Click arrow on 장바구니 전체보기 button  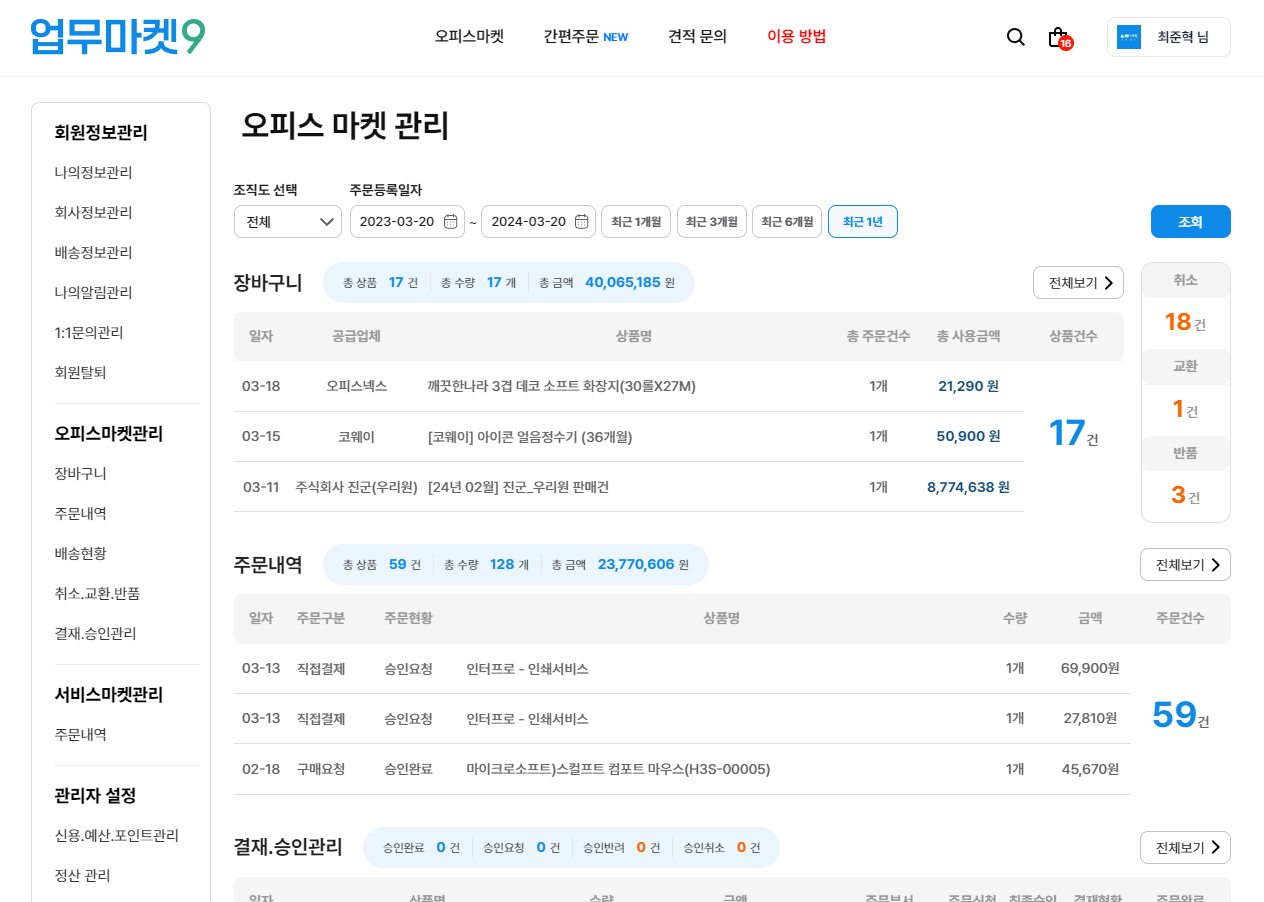point(1108,283)
